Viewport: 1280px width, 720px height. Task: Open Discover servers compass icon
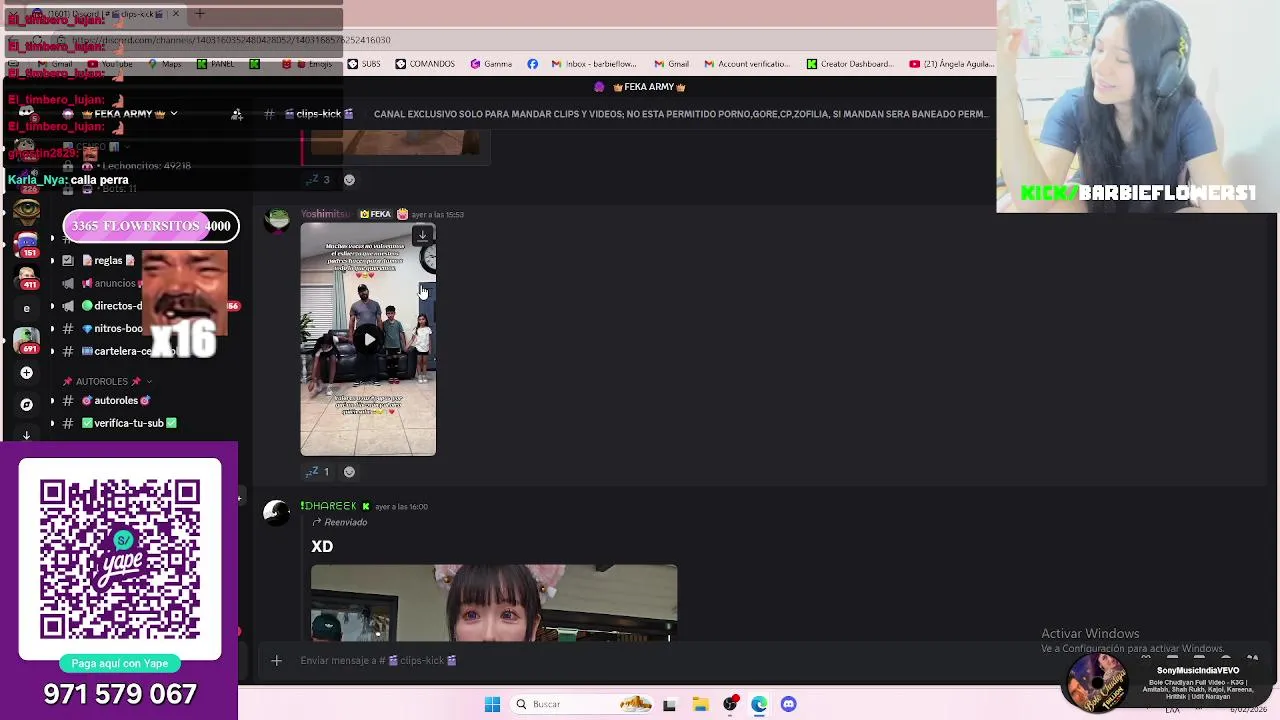point(26,404)
